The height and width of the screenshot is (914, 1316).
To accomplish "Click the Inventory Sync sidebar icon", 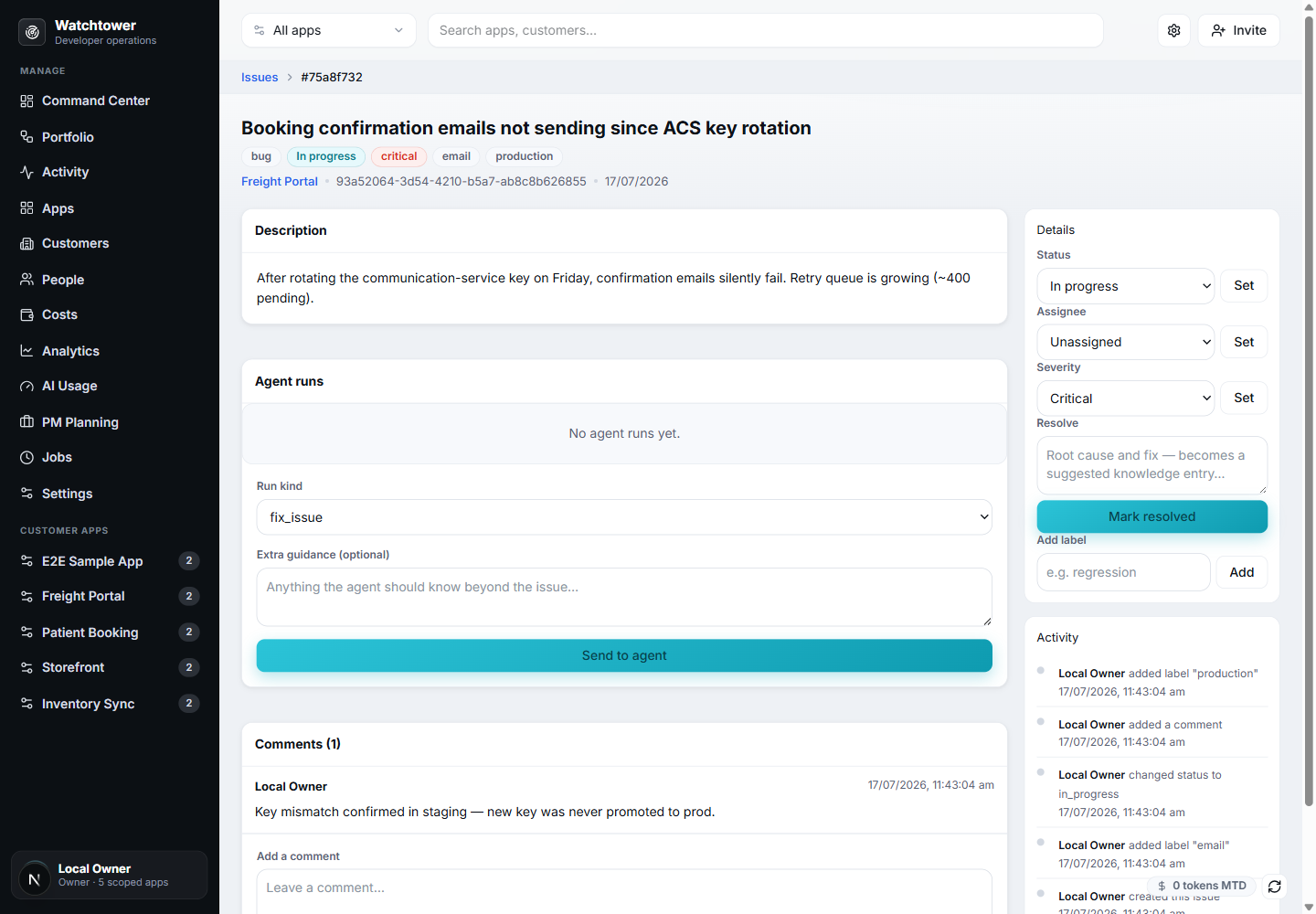I will (x=27, y=704).
